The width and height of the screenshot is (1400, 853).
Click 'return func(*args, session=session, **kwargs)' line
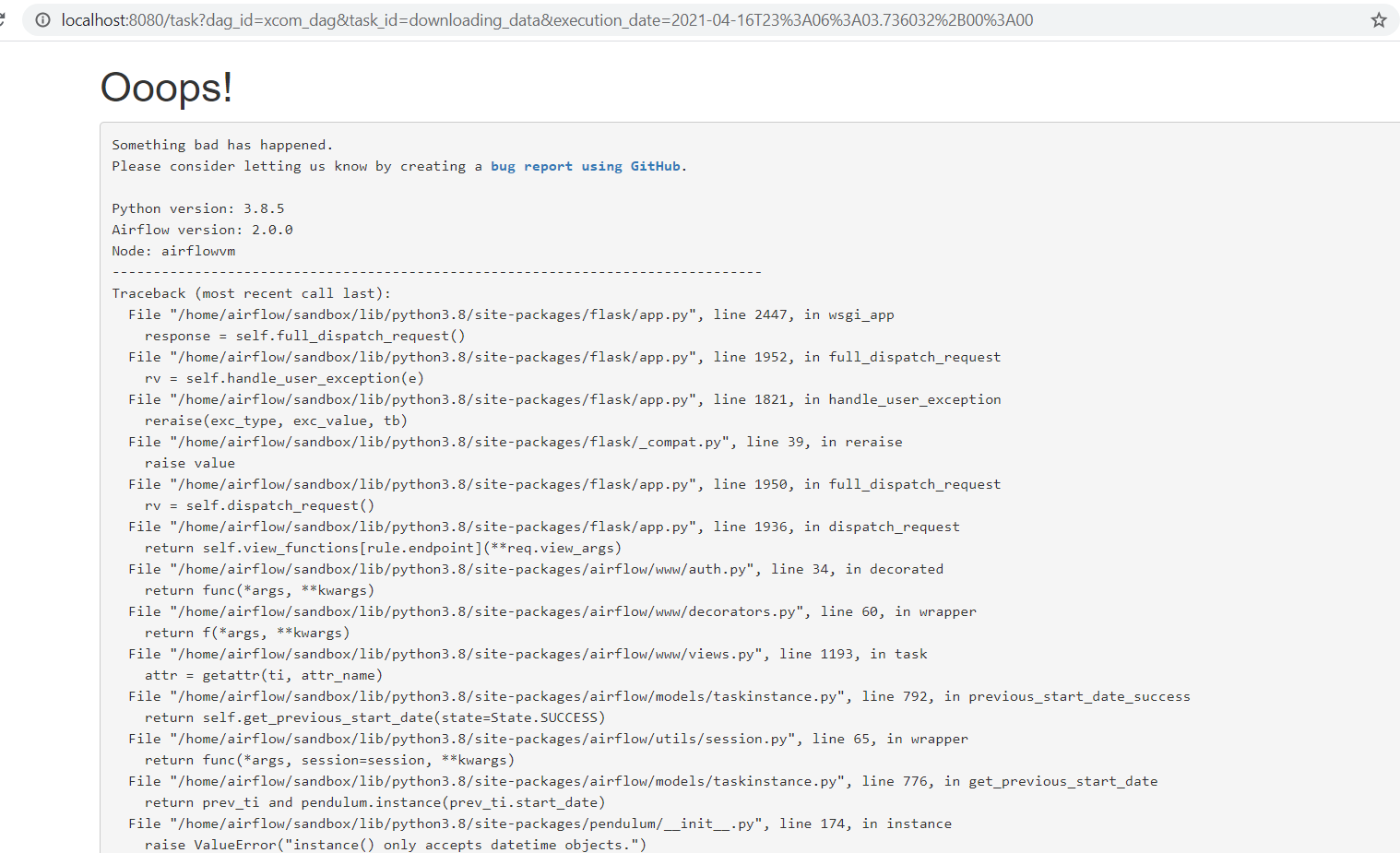[x=329, y=760]
